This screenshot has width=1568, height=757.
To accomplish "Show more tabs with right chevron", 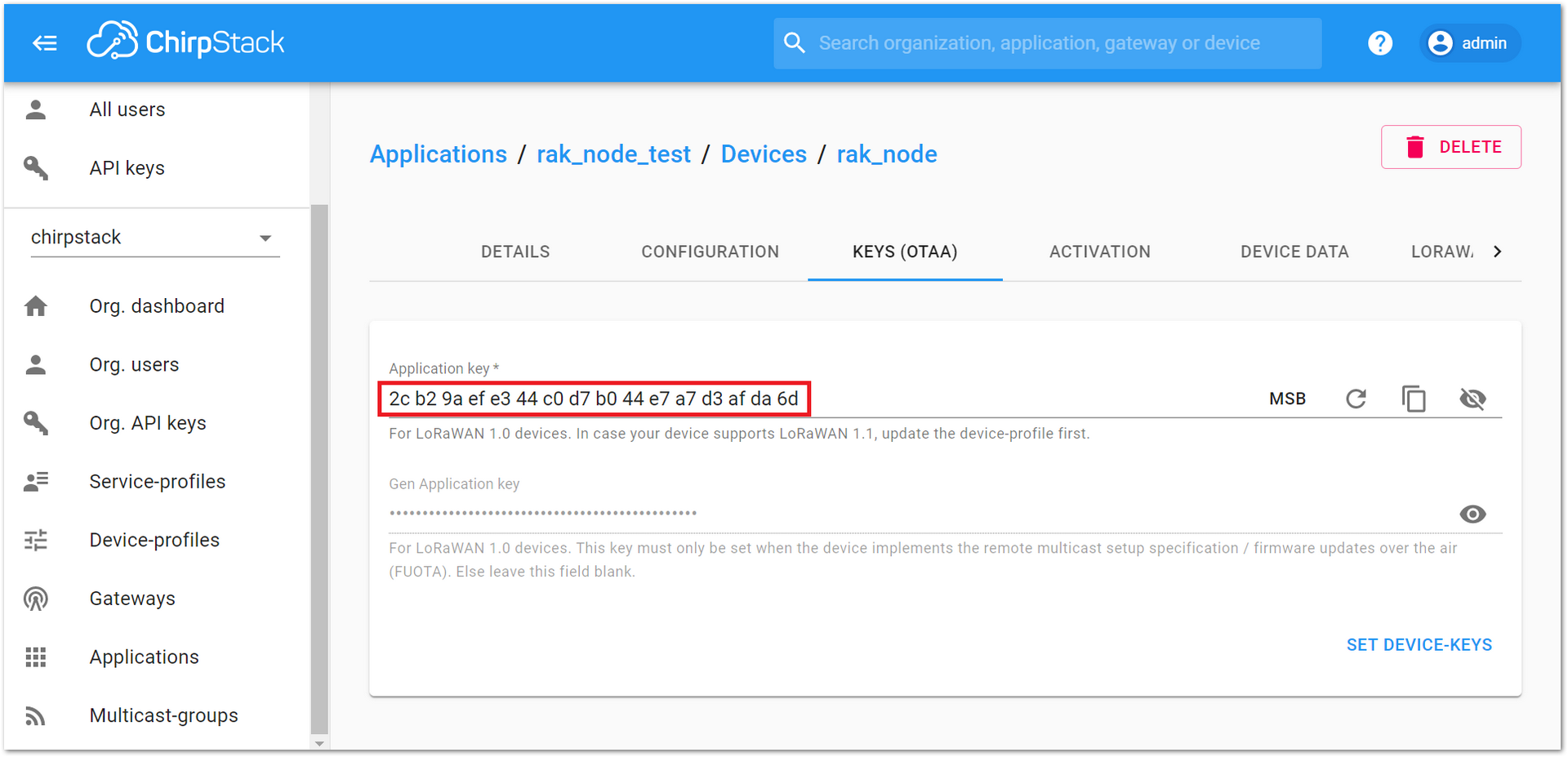I will [x=1497, y=252].
